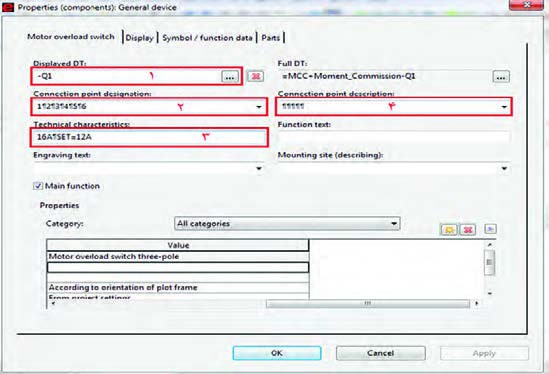
Task: Click the red delete icon next to Displayed DT
Action: pos(256,76)
